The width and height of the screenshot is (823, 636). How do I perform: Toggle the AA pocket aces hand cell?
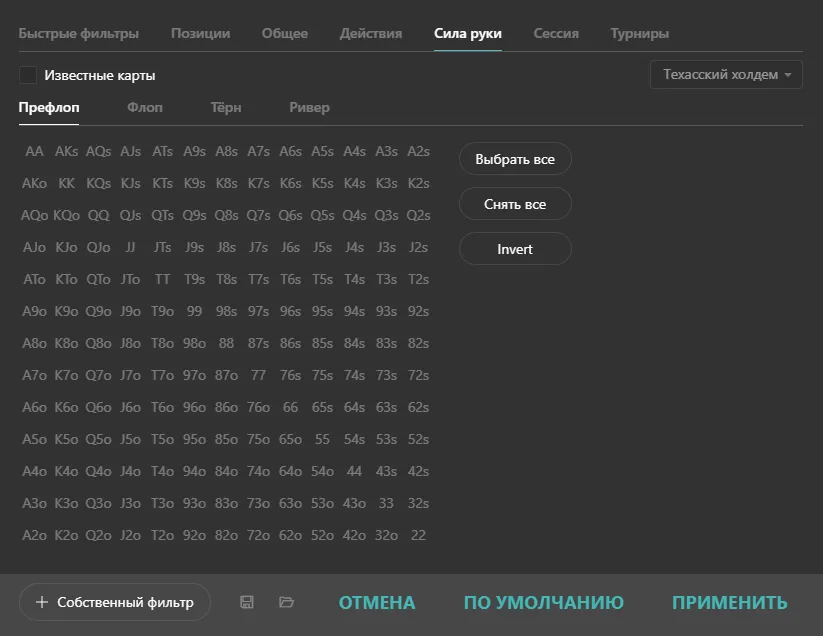[35, 151]
